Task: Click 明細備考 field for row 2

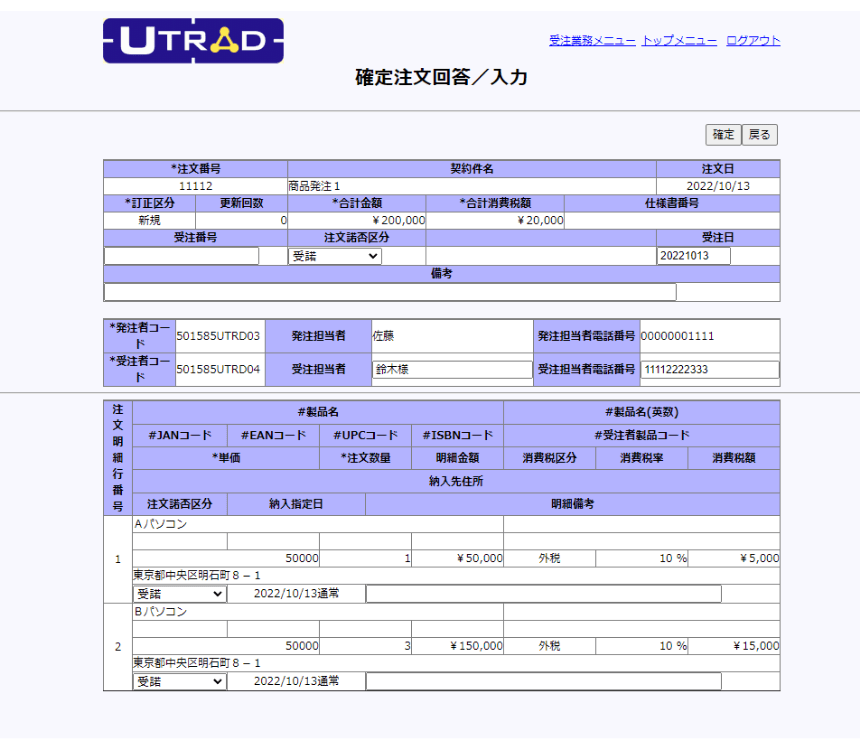Action: (544, 681)
